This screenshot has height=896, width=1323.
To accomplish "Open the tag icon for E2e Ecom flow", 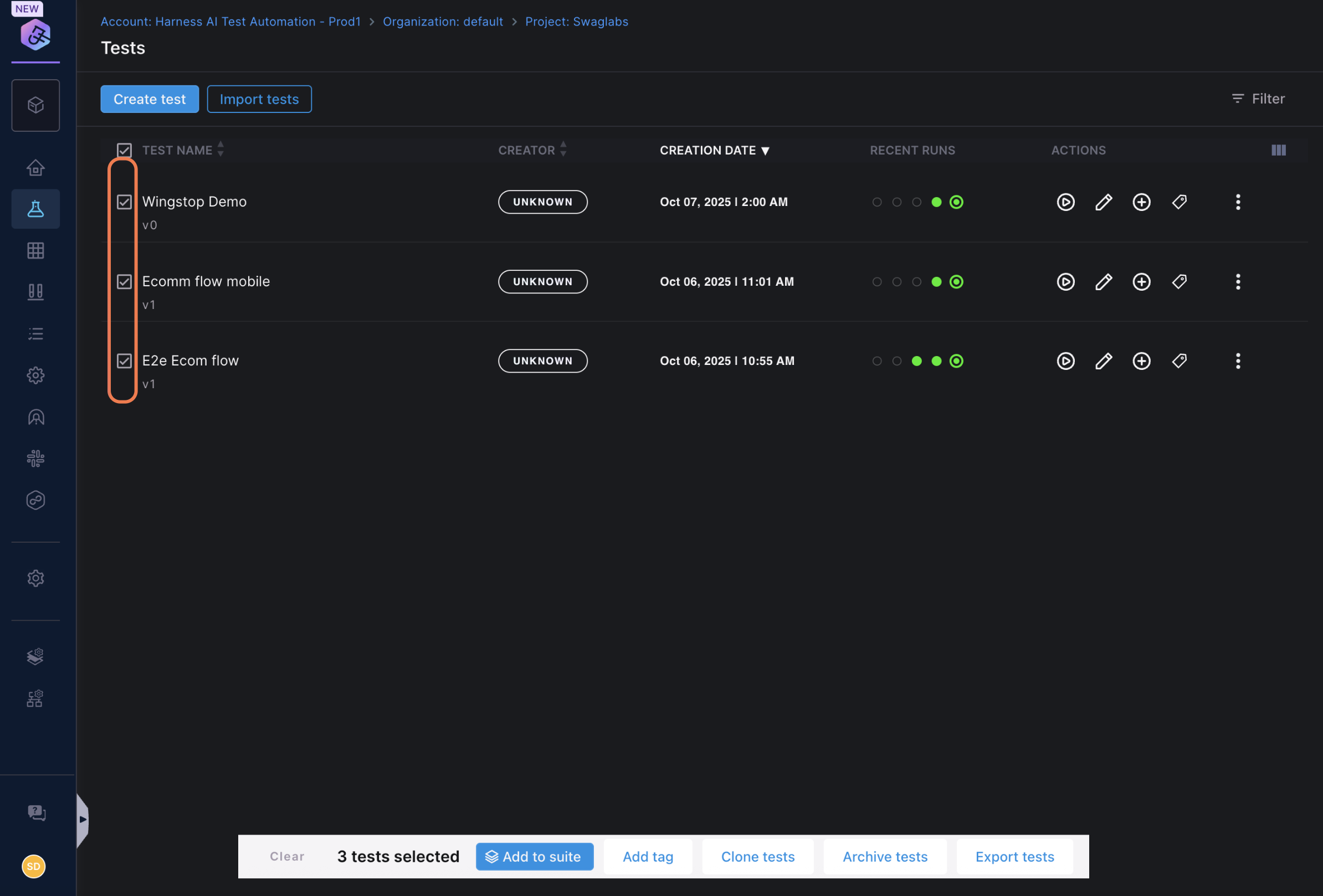I will click(1179, 361).
